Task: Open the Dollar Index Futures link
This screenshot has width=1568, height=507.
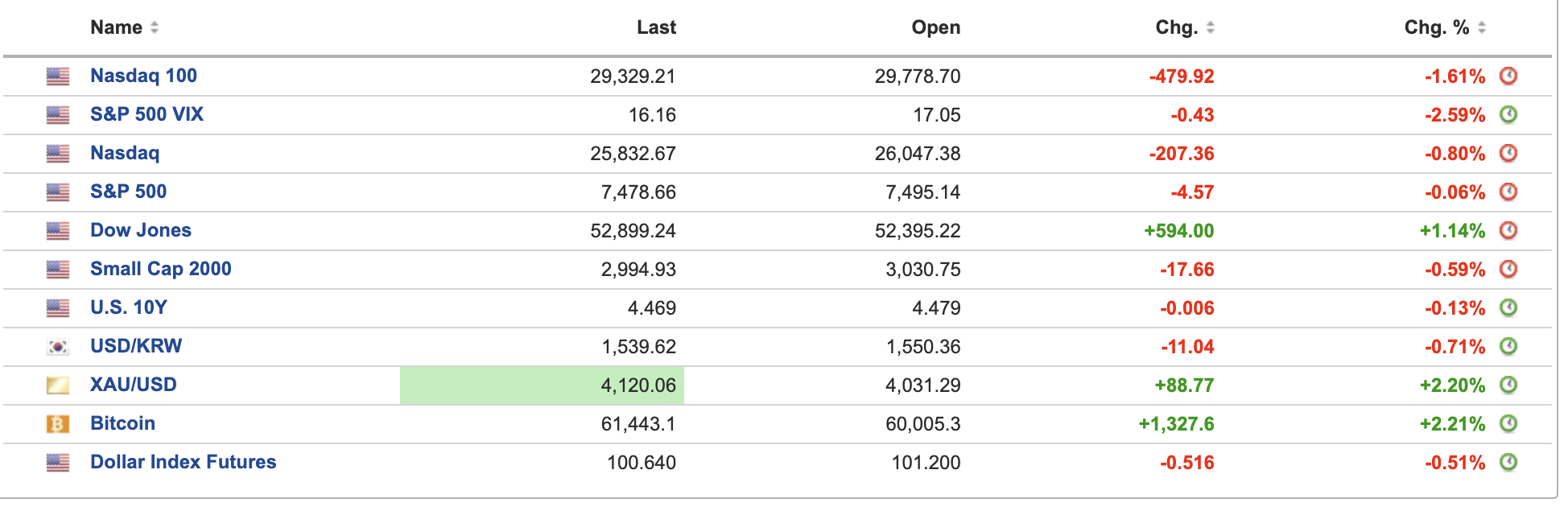Action: 183,462
